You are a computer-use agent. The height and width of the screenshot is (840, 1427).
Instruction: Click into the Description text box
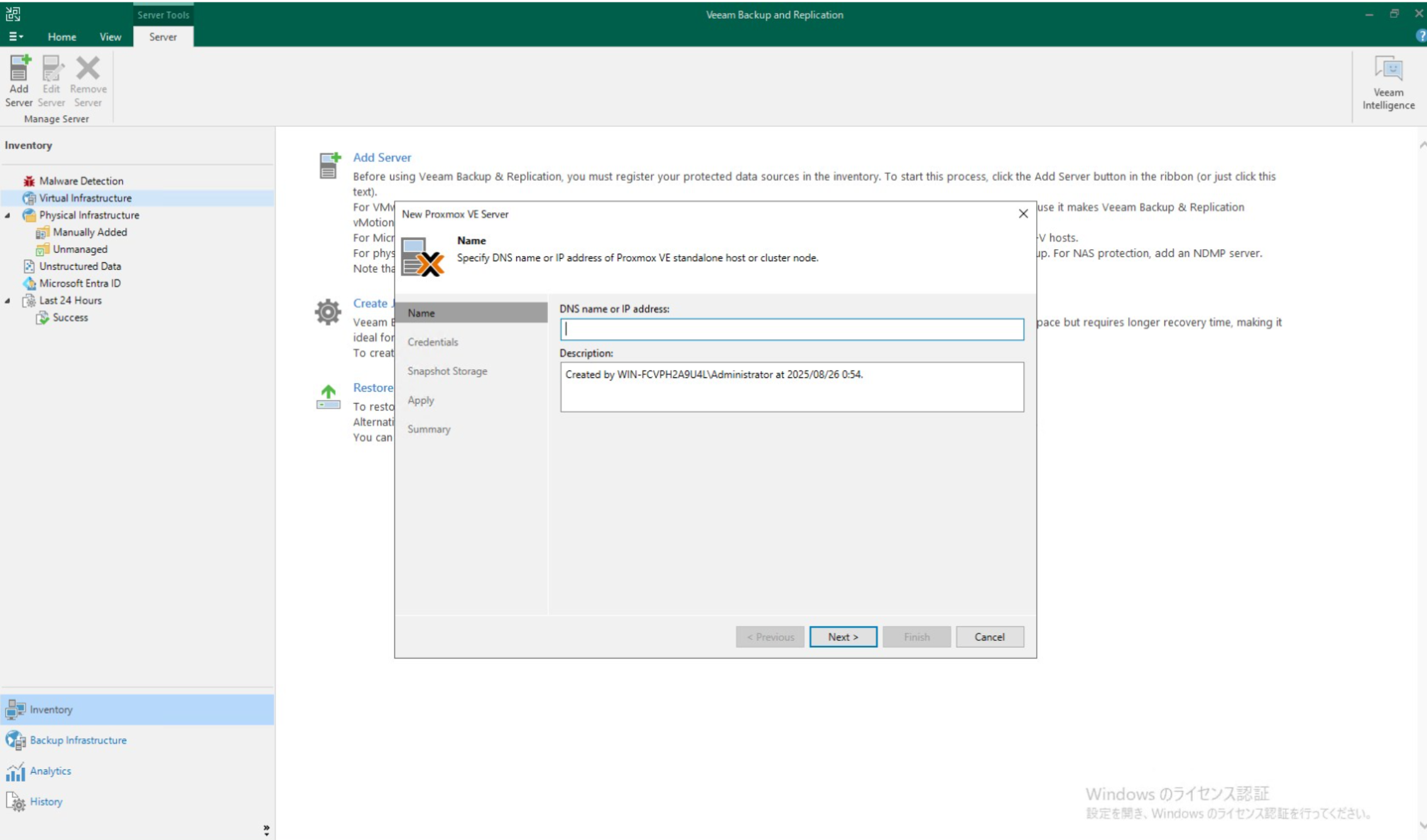pyautogui.click(x=791, y=387)
